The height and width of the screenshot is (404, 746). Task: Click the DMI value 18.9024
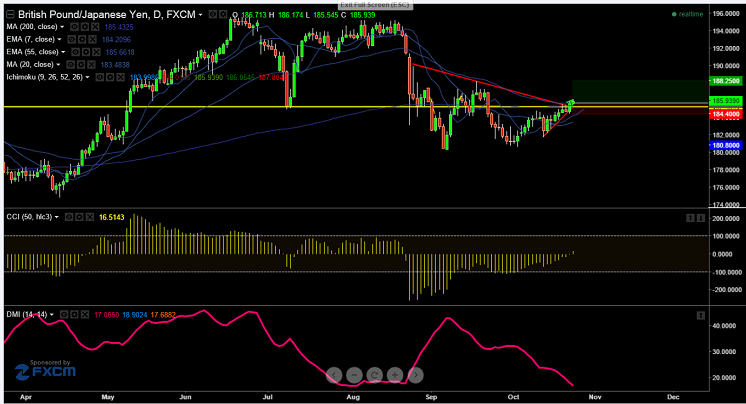click(x=135, y=315)
